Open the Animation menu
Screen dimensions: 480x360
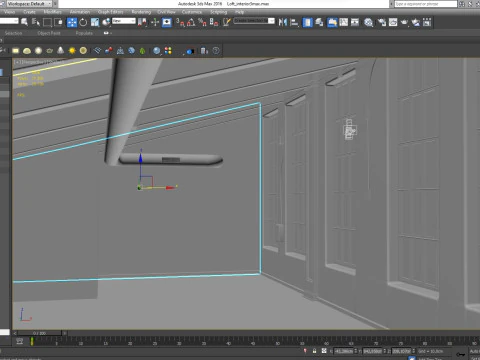pyautogui.click(x=80, y=12)
